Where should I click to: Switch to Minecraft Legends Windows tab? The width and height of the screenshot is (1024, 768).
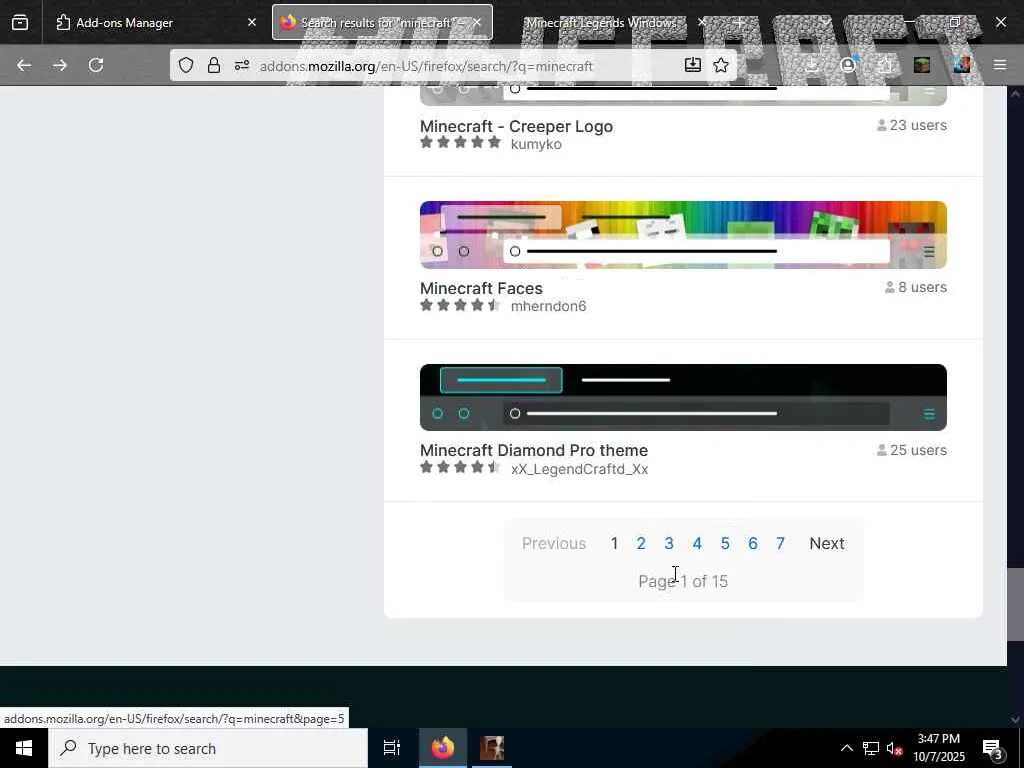[601, 22]
